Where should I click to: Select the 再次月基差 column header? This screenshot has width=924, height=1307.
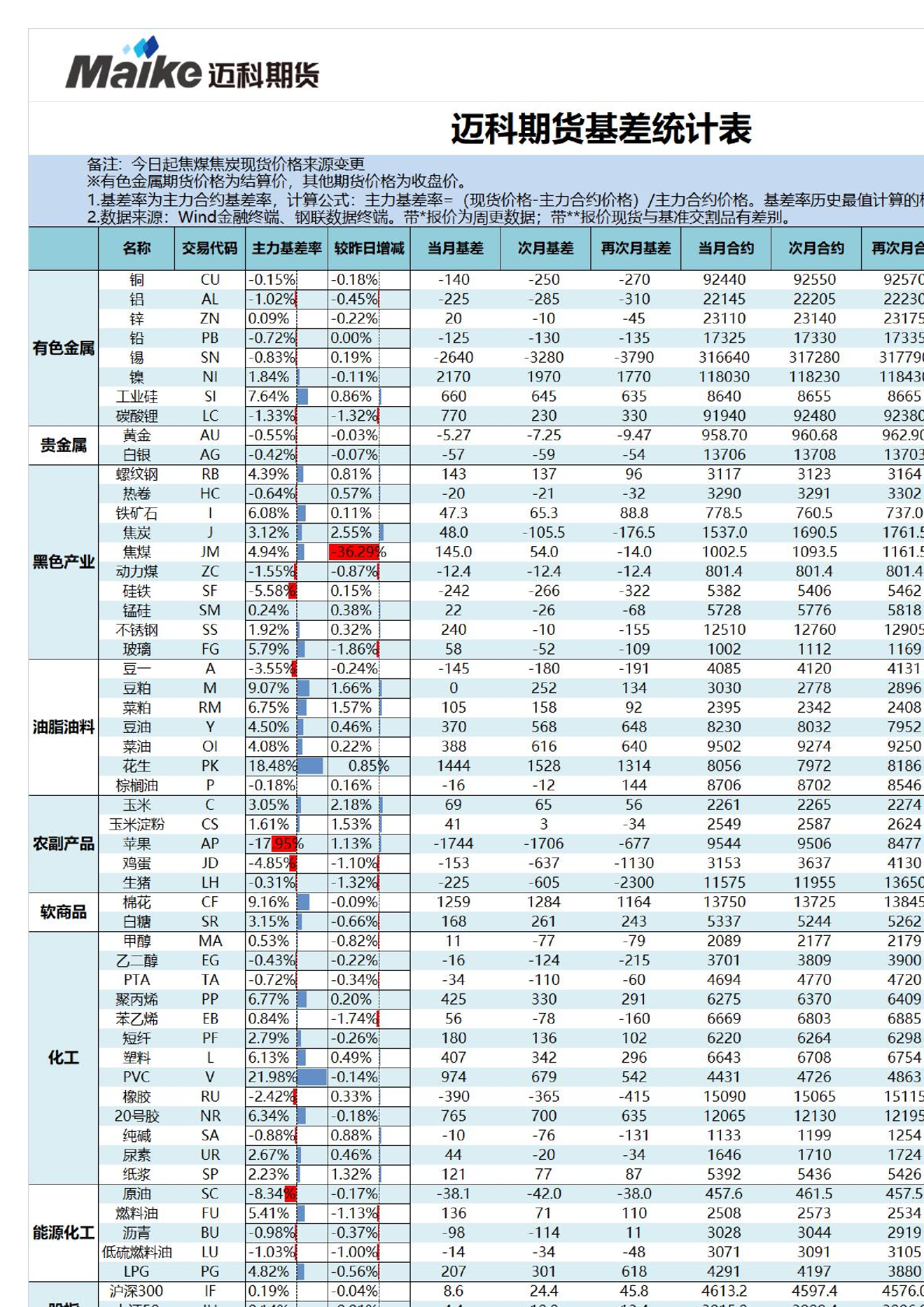click(x=635, y=248)
